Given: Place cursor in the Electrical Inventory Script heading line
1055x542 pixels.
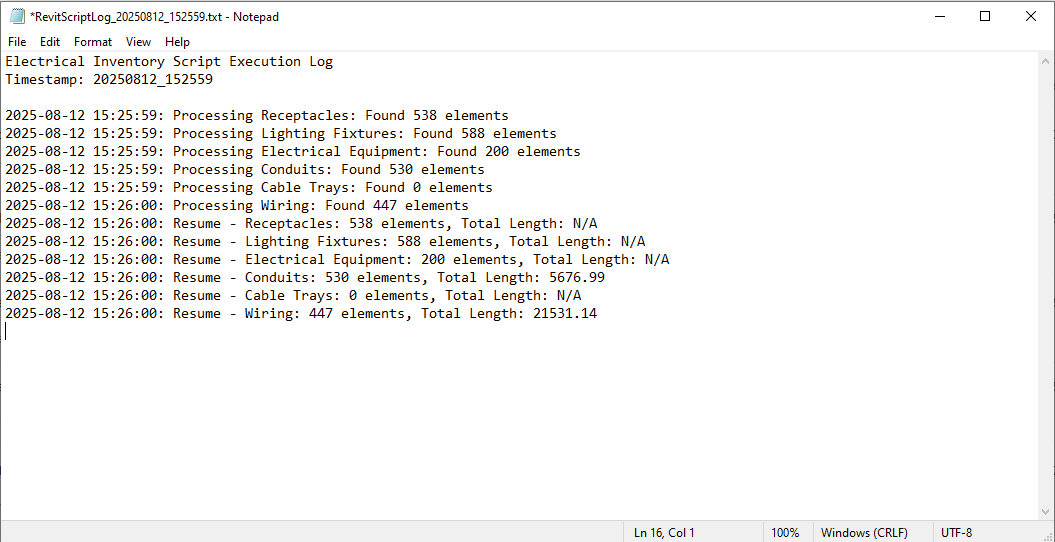Looking at the screenshot, I should (x=169, y=62).
